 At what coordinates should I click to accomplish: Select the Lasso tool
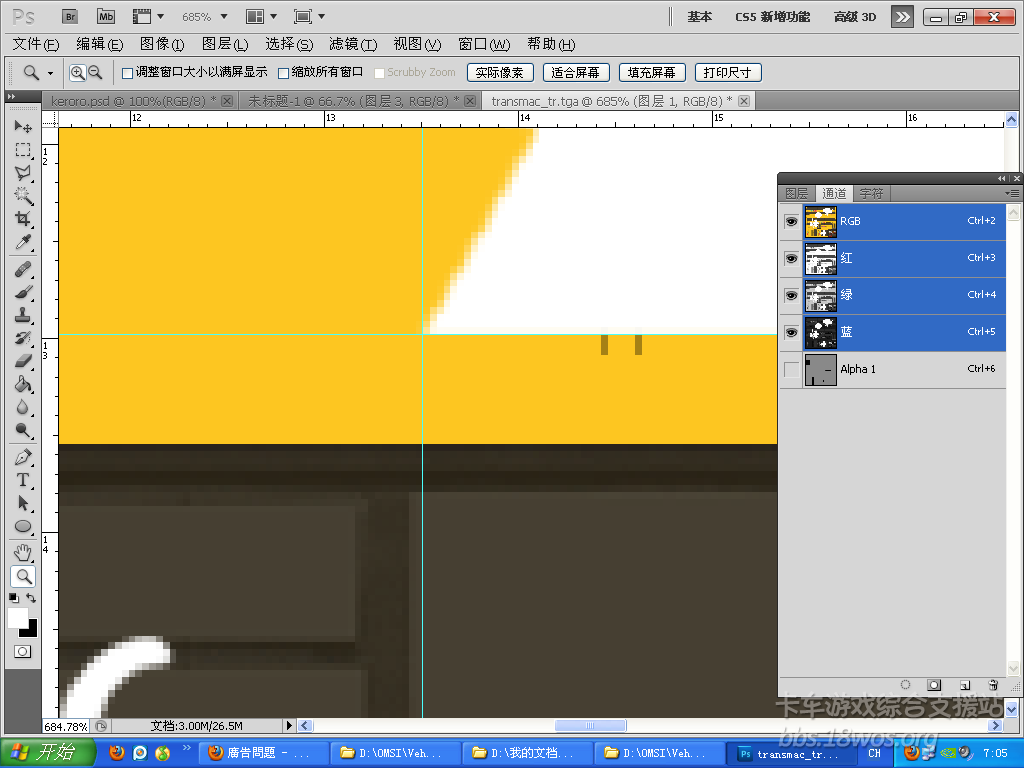(22, 173)
